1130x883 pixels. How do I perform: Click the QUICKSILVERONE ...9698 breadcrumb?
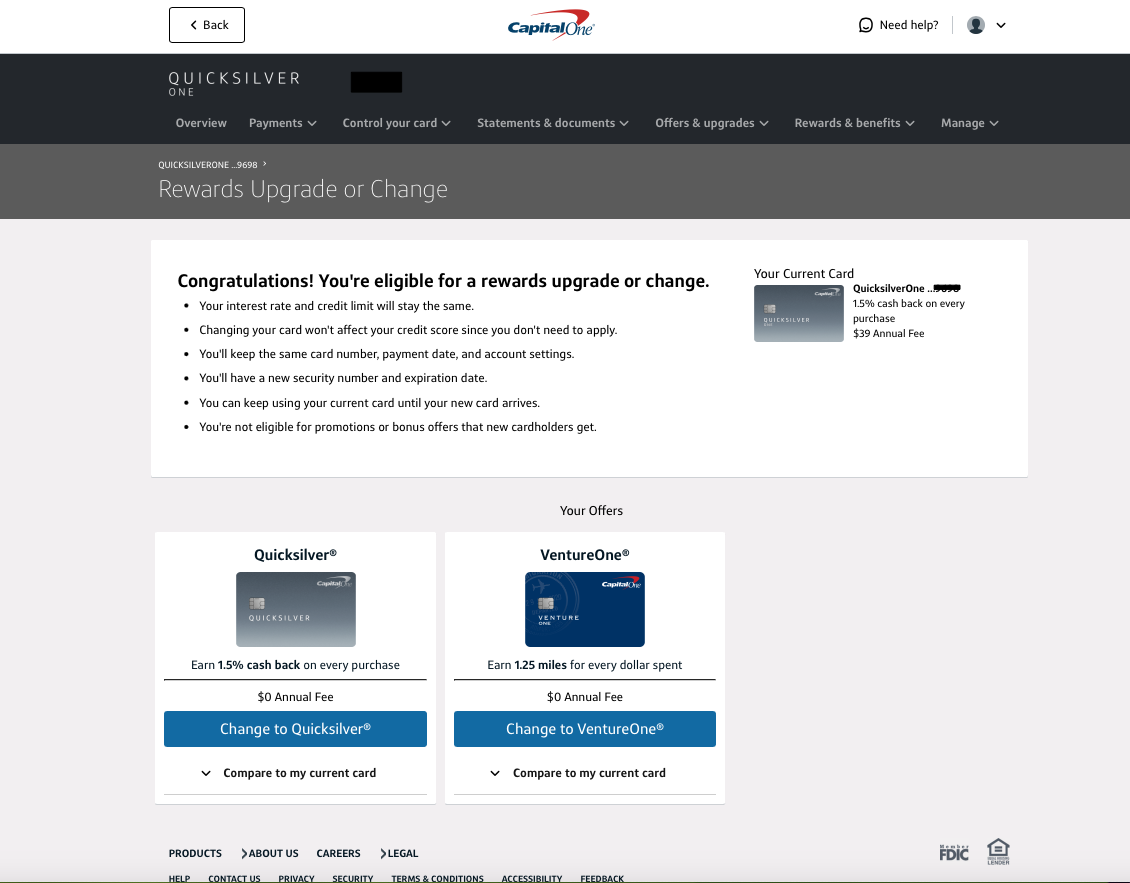pyautogui.click(x=207, y=164)
